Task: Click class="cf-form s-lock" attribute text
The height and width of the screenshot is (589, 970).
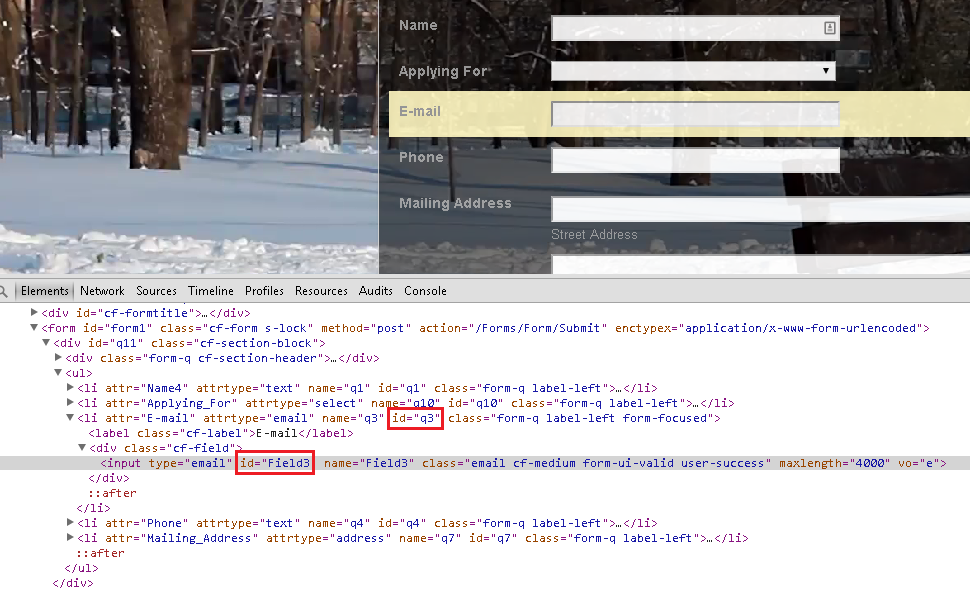Action: pyautogui.click(x=236, y=328)
